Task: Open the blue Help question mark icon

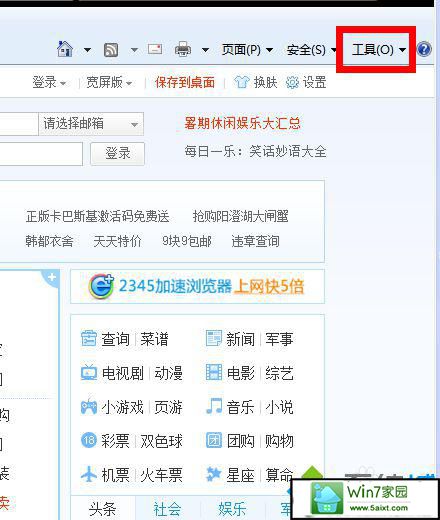Action: point(424,49)
